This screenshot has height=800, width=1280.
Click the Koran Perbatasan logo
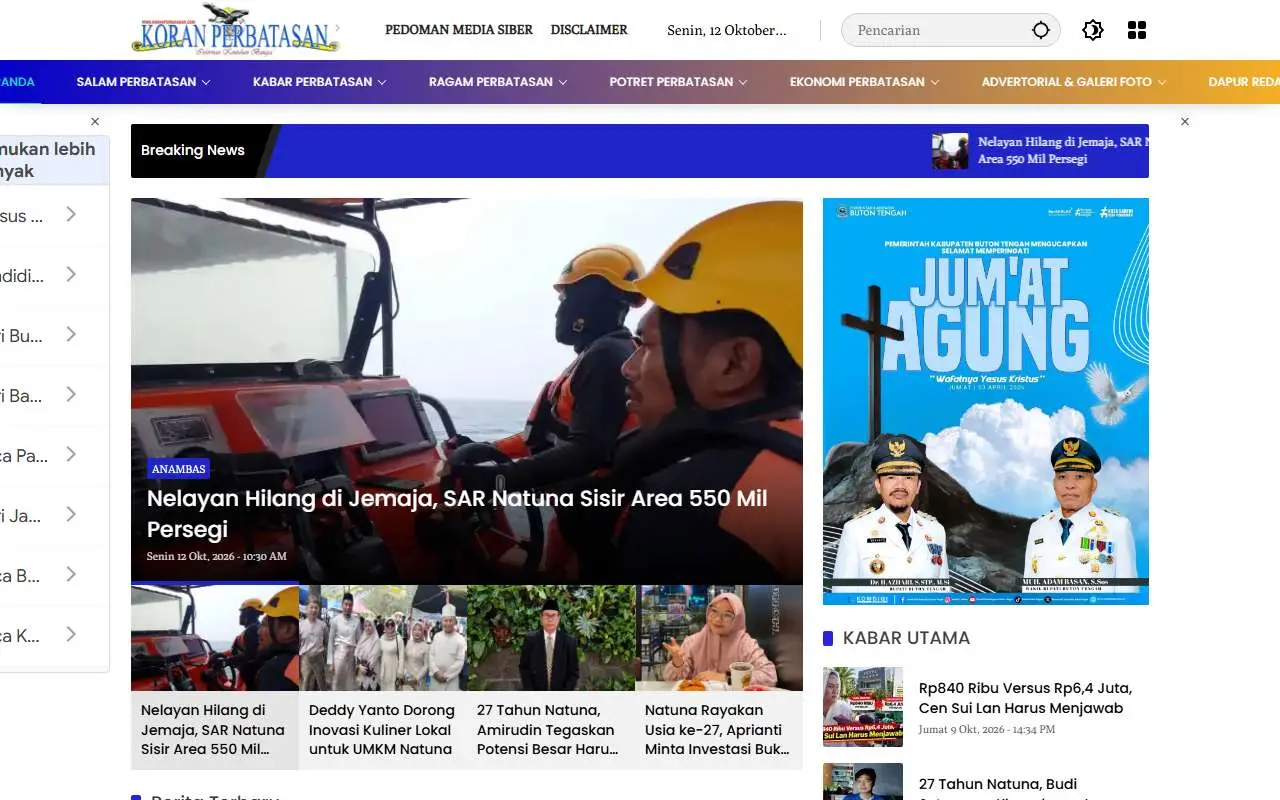(x=235, y=29)
